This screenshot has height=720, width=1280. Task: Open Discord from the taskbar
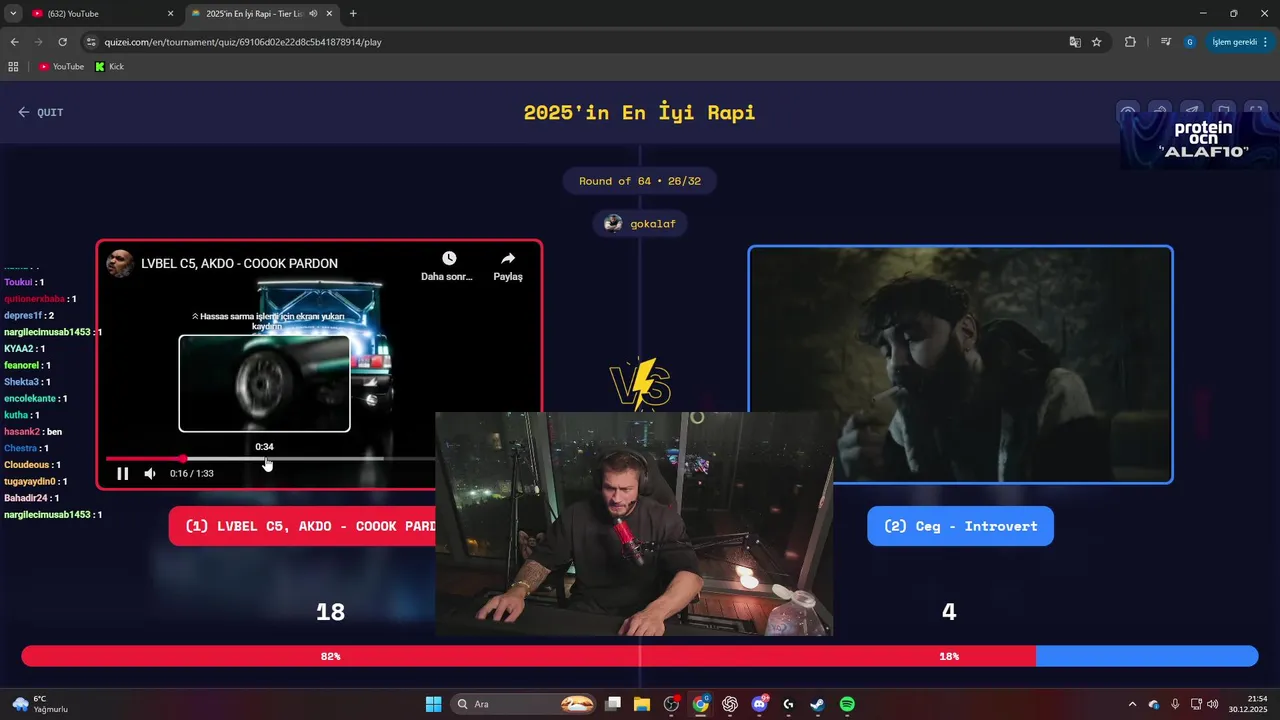[x=759, y=704]
